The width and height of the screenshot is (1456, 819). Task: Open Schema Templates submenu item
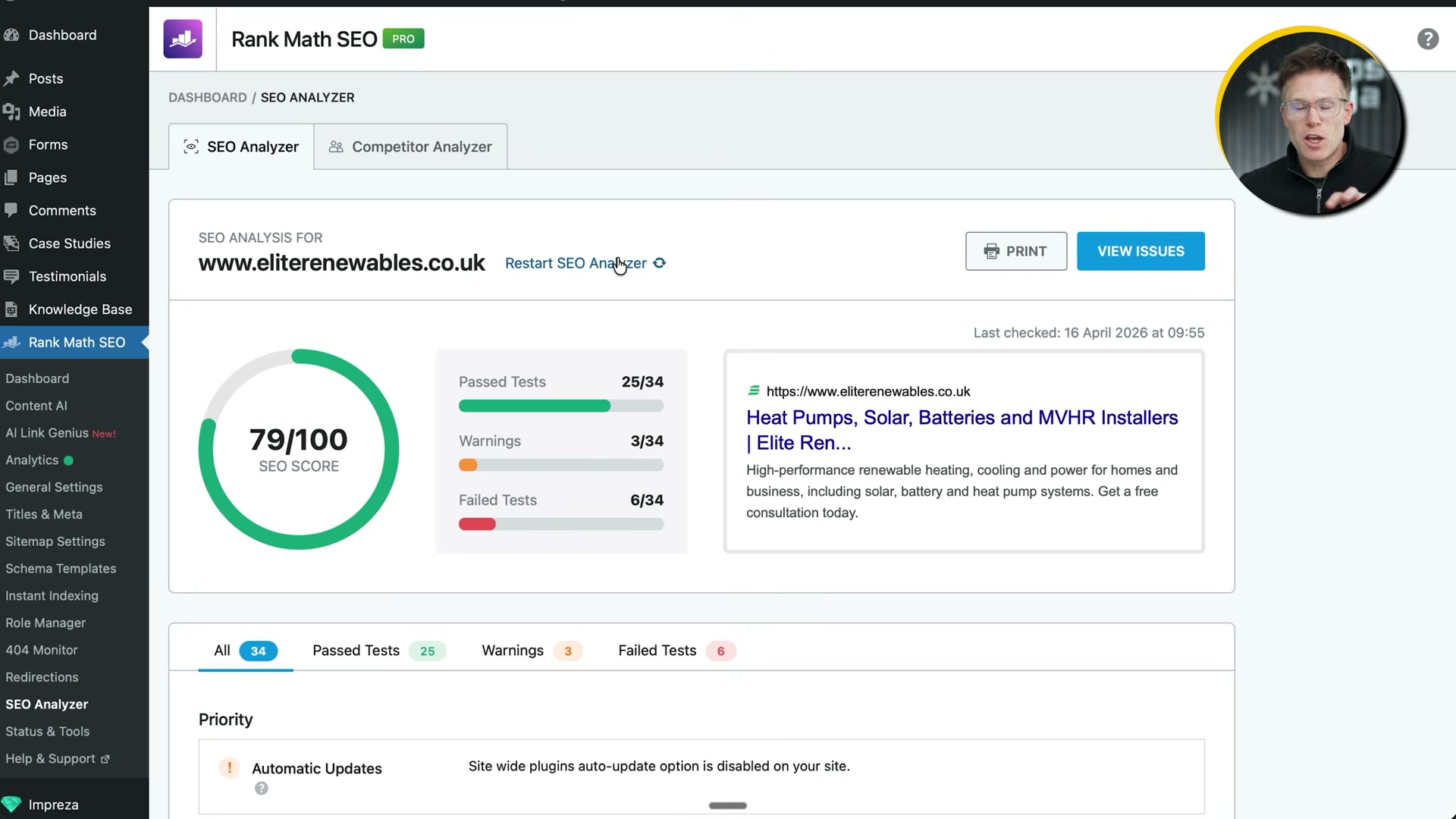coord(61,569)
